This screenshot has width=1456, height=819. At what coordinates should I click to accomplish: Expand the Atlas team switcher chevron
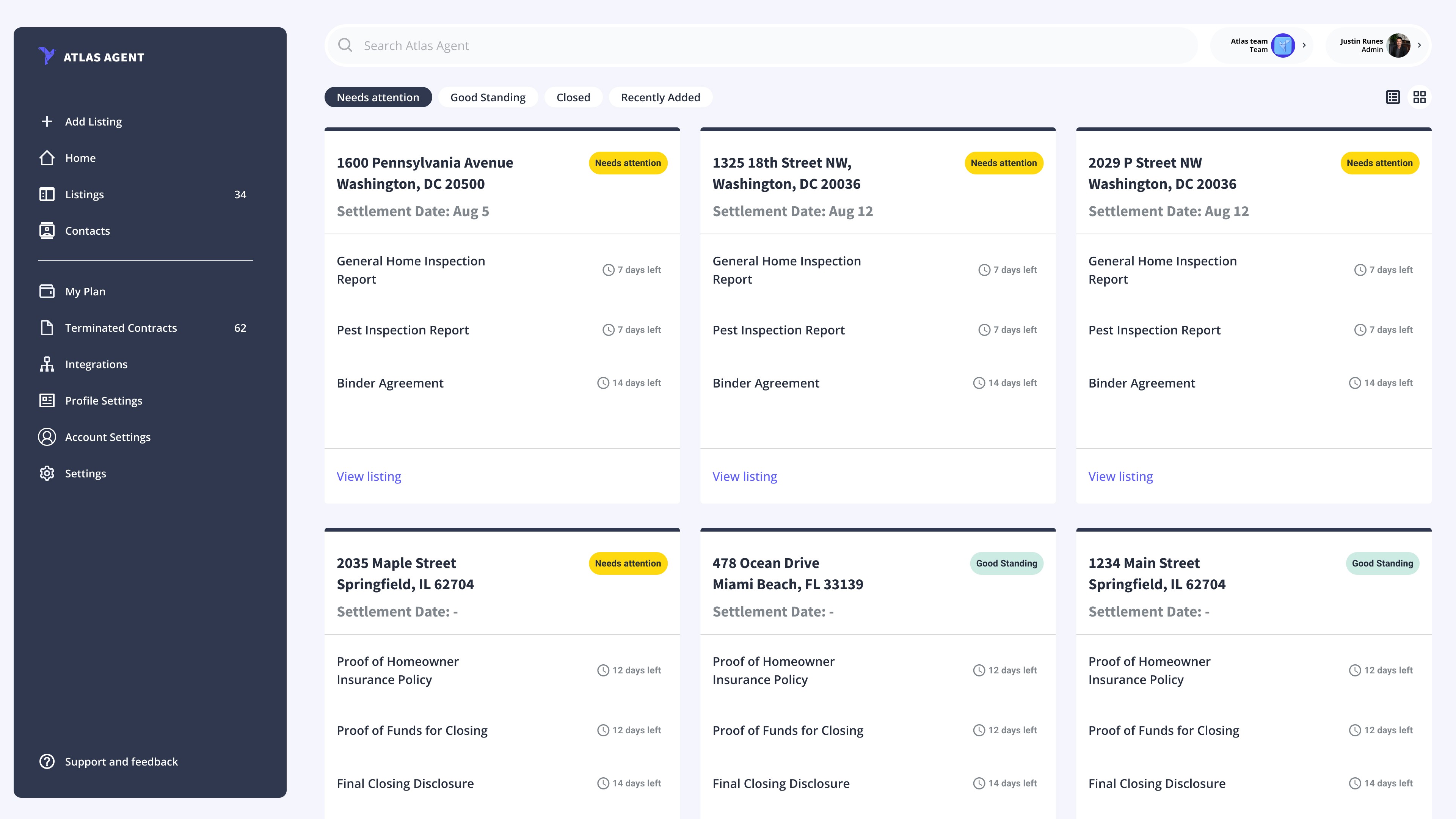tap(1304, 45)
